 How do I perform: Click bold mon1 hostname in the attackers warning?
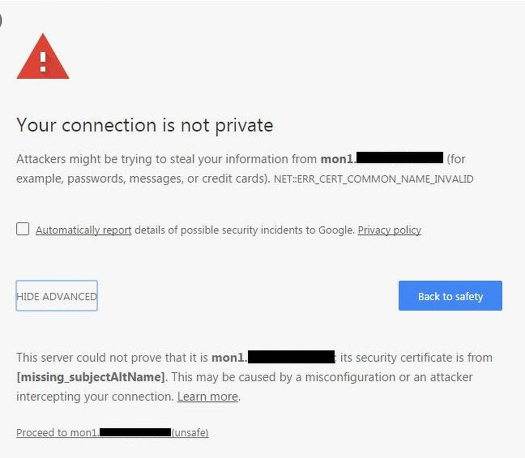338,159
